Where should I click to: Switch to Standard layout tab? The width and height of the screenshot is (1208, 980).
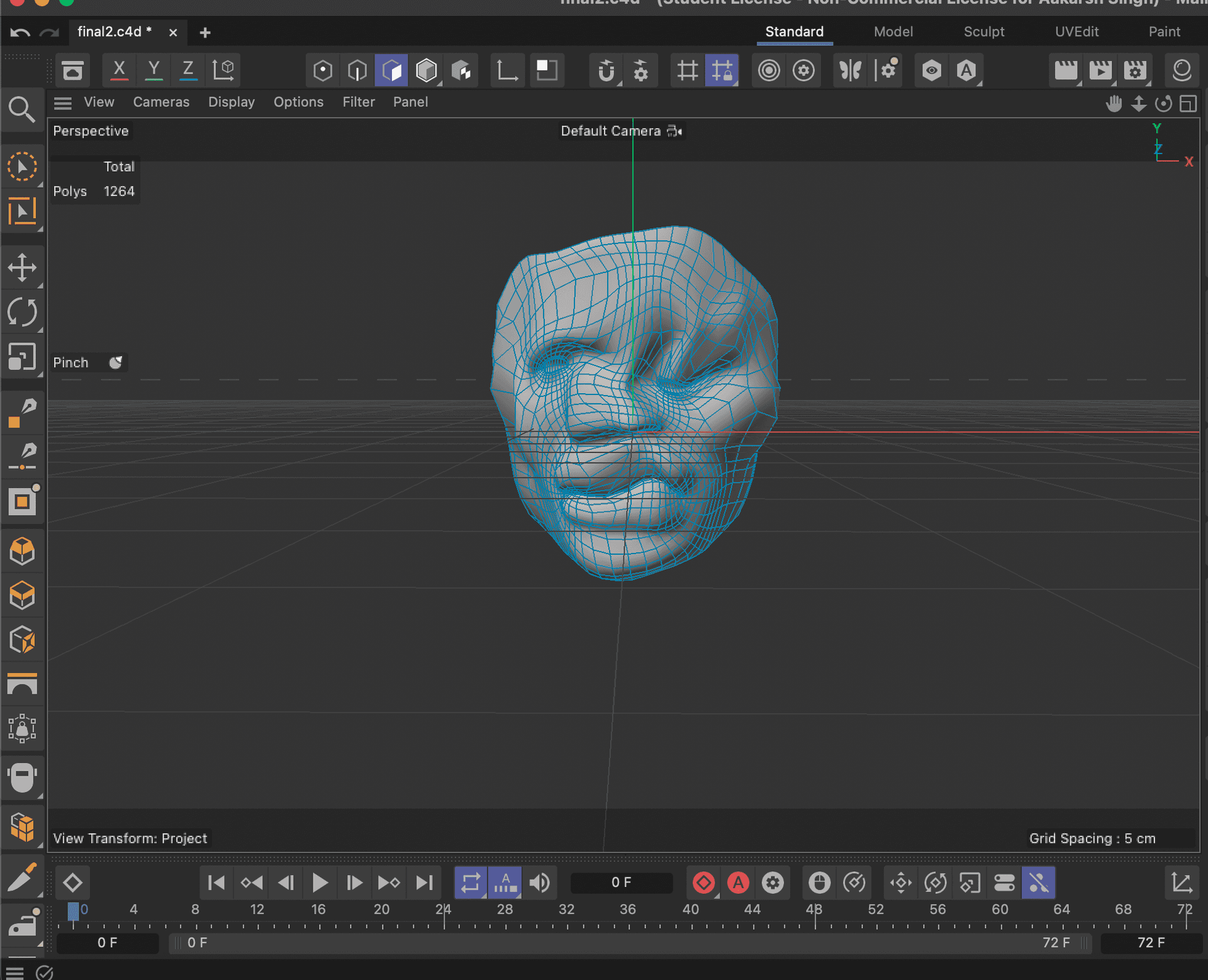tap(794, 31)
